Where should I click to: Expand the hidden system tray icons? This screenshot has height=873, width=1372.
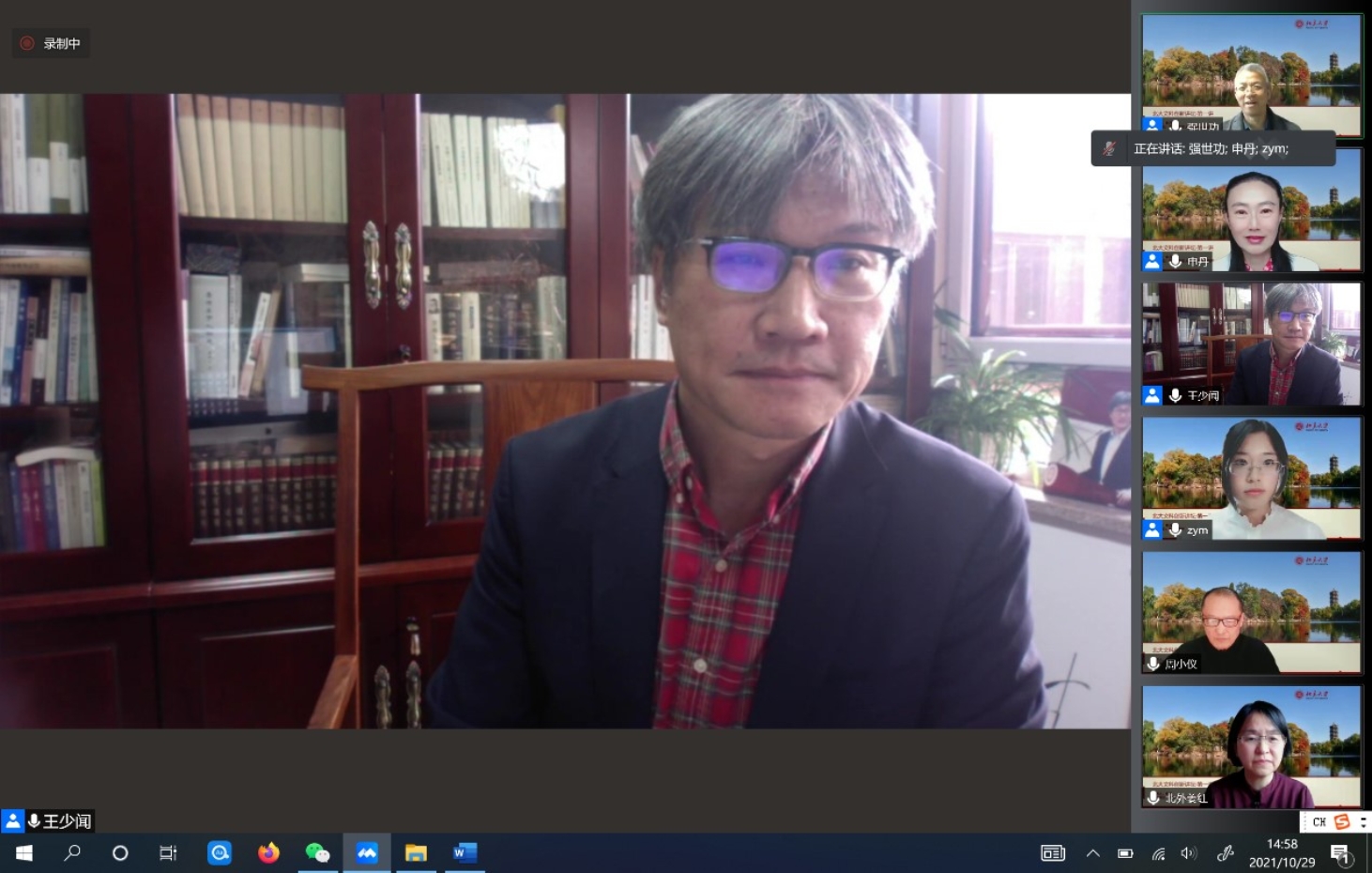point(1092,853)
